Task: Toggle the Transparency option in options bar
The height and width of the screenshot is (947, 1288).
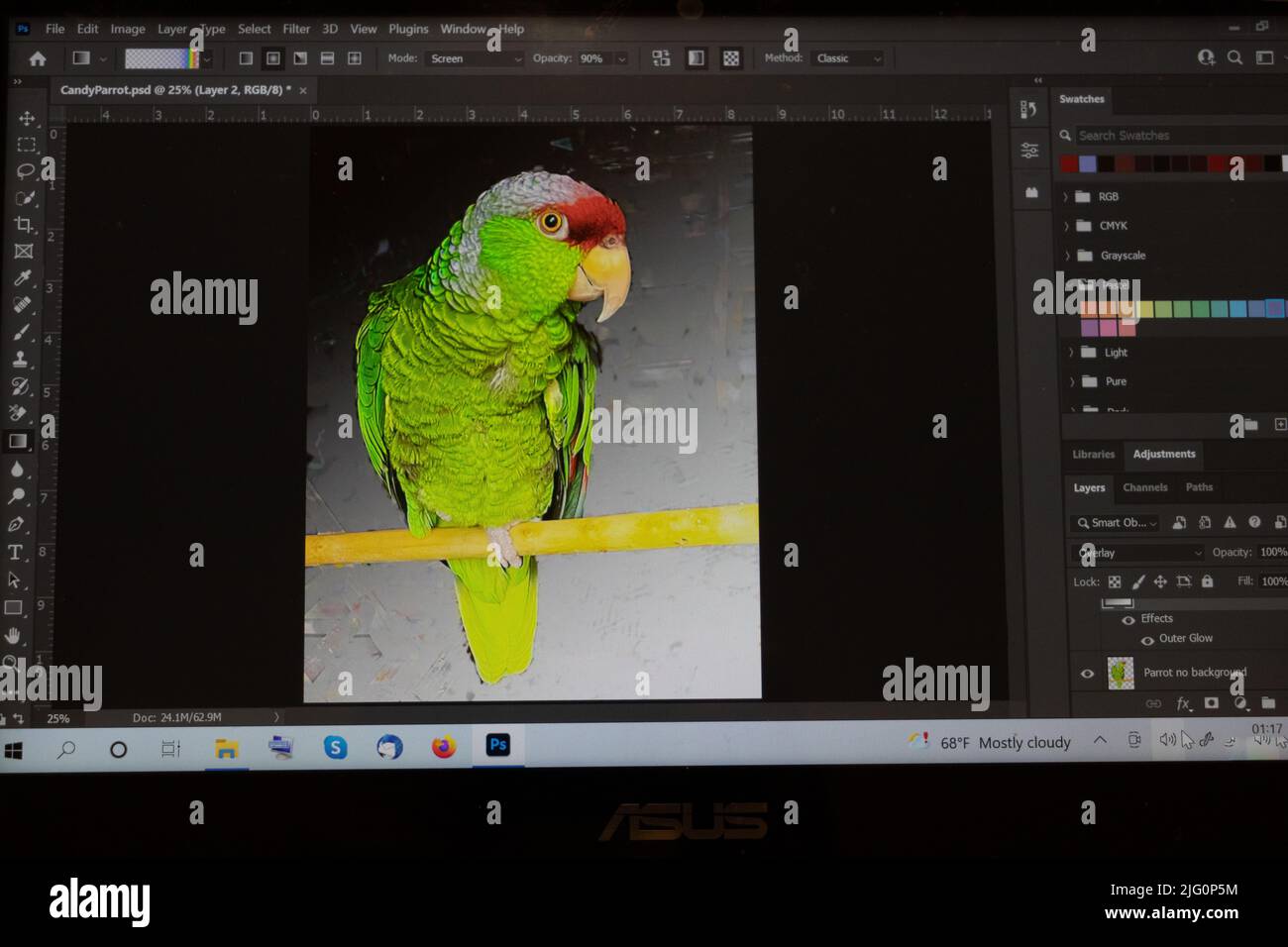Action: (x=731, y=58)
